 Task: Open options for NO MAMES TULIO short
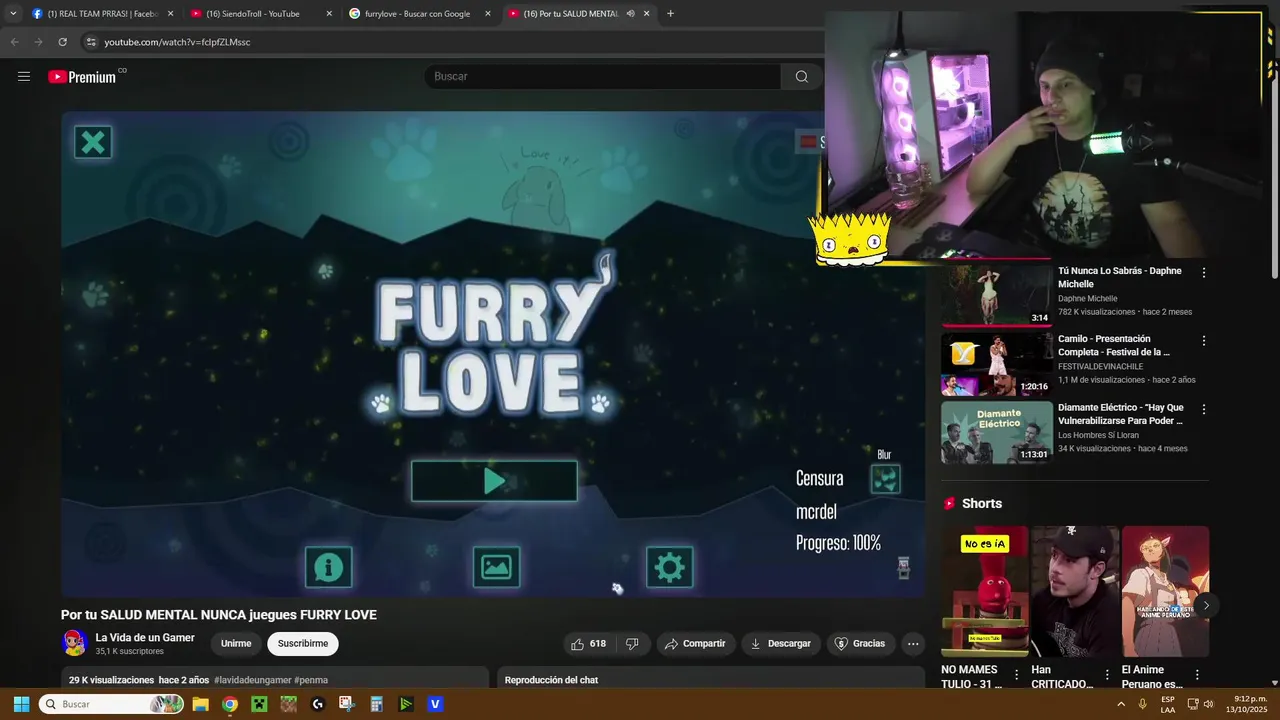click(x=1017, y=675)
